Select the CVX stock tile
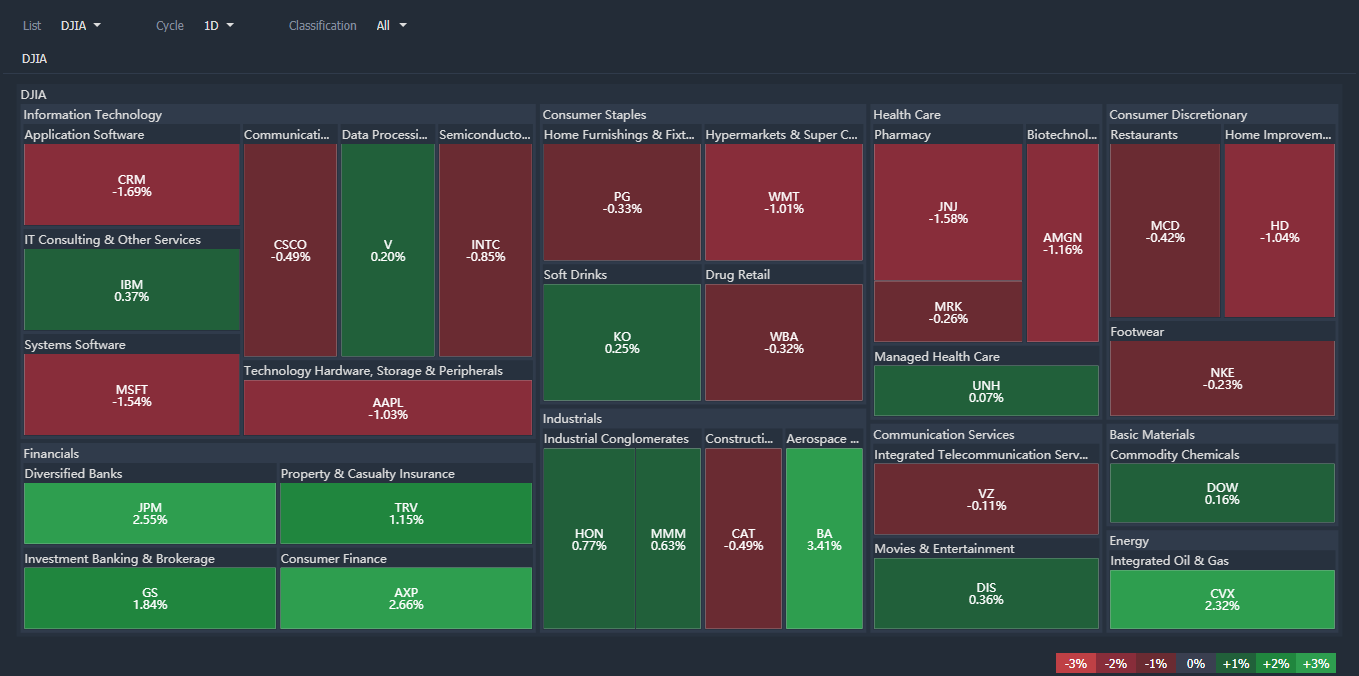This screenshot has height=676, width=1359. pos(1221,600)
